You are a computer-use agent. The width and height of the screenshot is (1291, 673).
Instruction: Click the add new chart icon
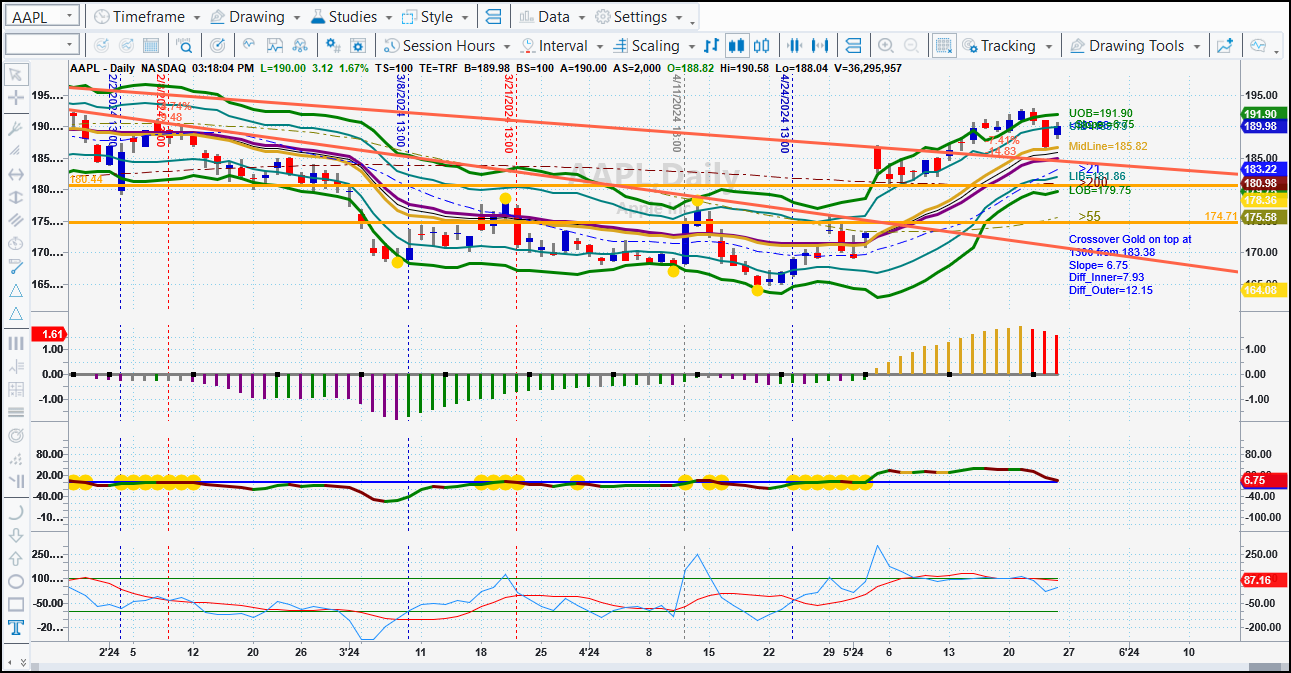coord(1225,45)
